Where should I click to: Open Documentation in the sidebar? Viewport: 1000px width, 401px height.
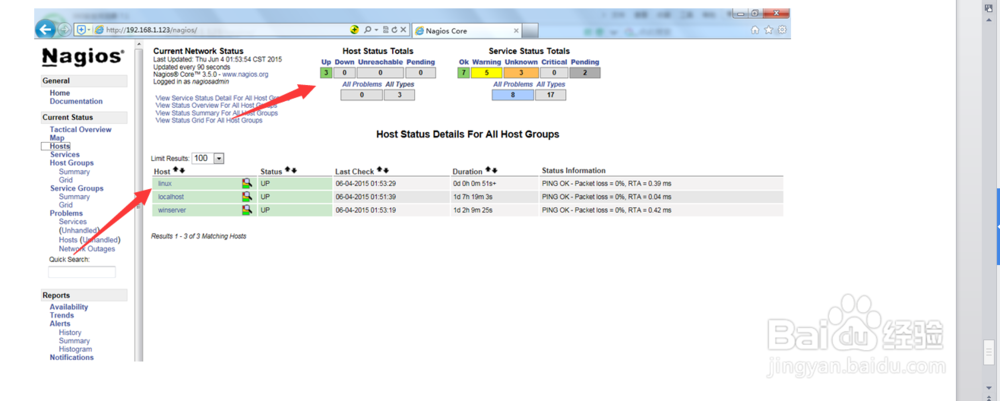pos(76,101)
